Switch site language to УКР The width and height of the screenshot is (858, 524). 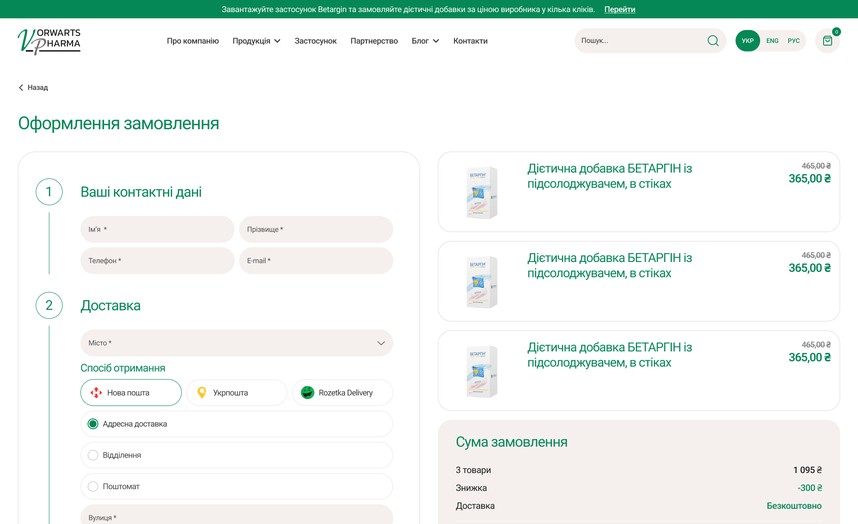click(747, 40)
